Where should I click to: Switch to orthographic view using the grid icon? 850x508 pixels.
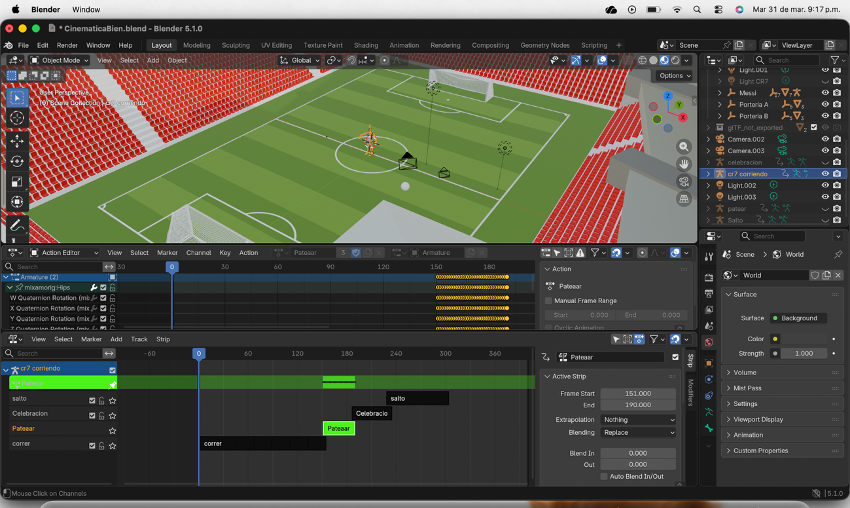tap(684, 198)
